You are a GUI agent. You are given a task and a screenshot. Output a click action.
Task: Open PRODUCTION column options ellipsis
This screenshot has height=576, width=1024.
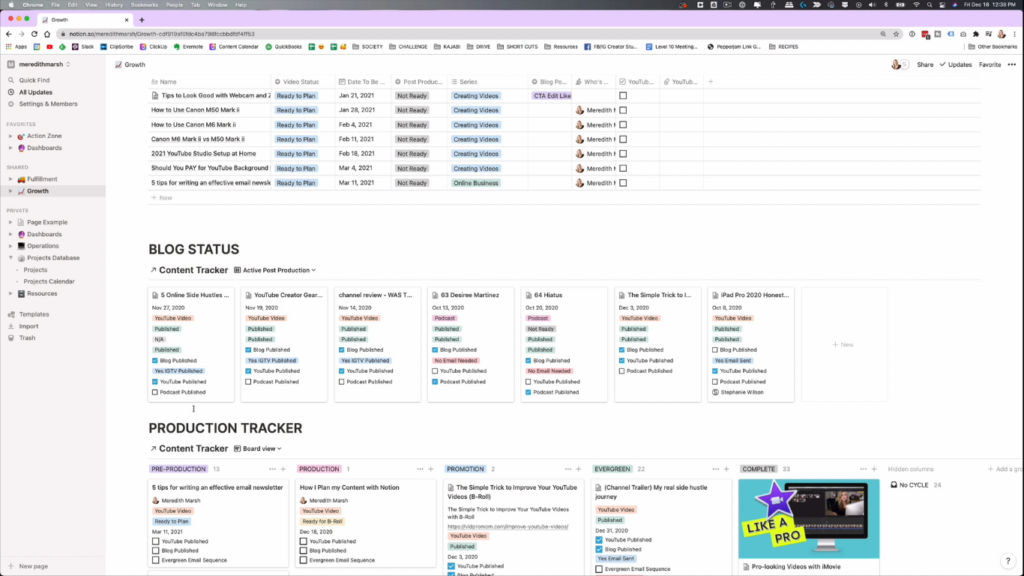coord(420,469)
